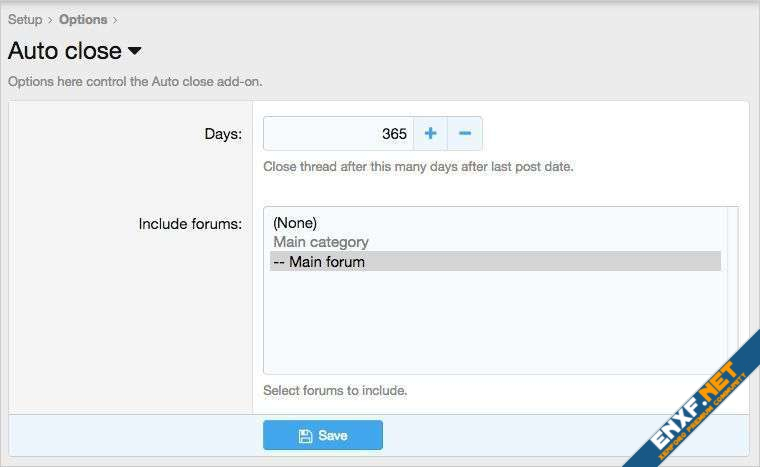This screenshot has width=760, height=467.
Task: Click the Days label
Action: (x=222, y=134)
